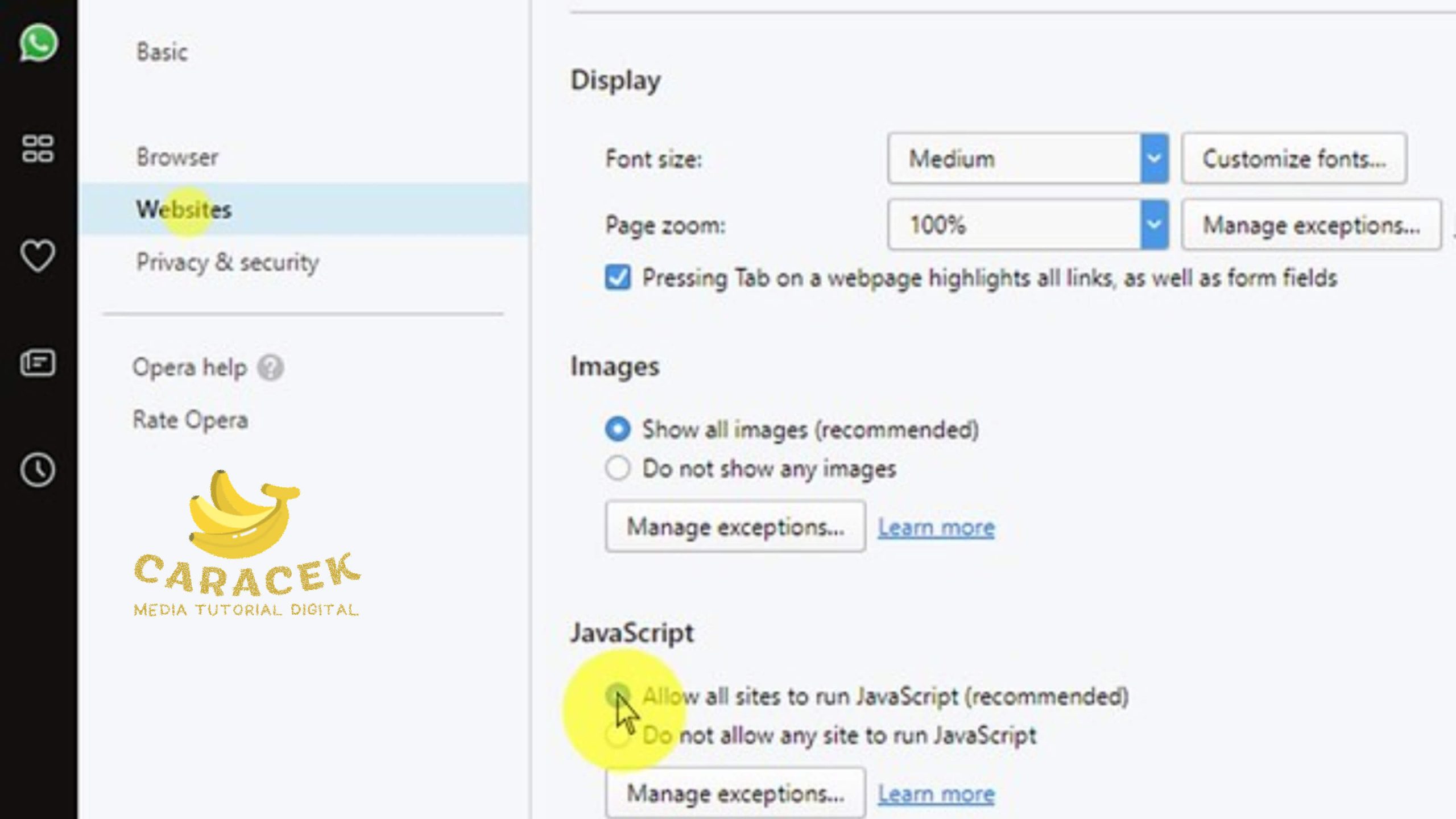The height and width of the screenshot is (819, 1456).
Task: Open bookmarks heart icon in sidebar
Action: pos(38,255)
